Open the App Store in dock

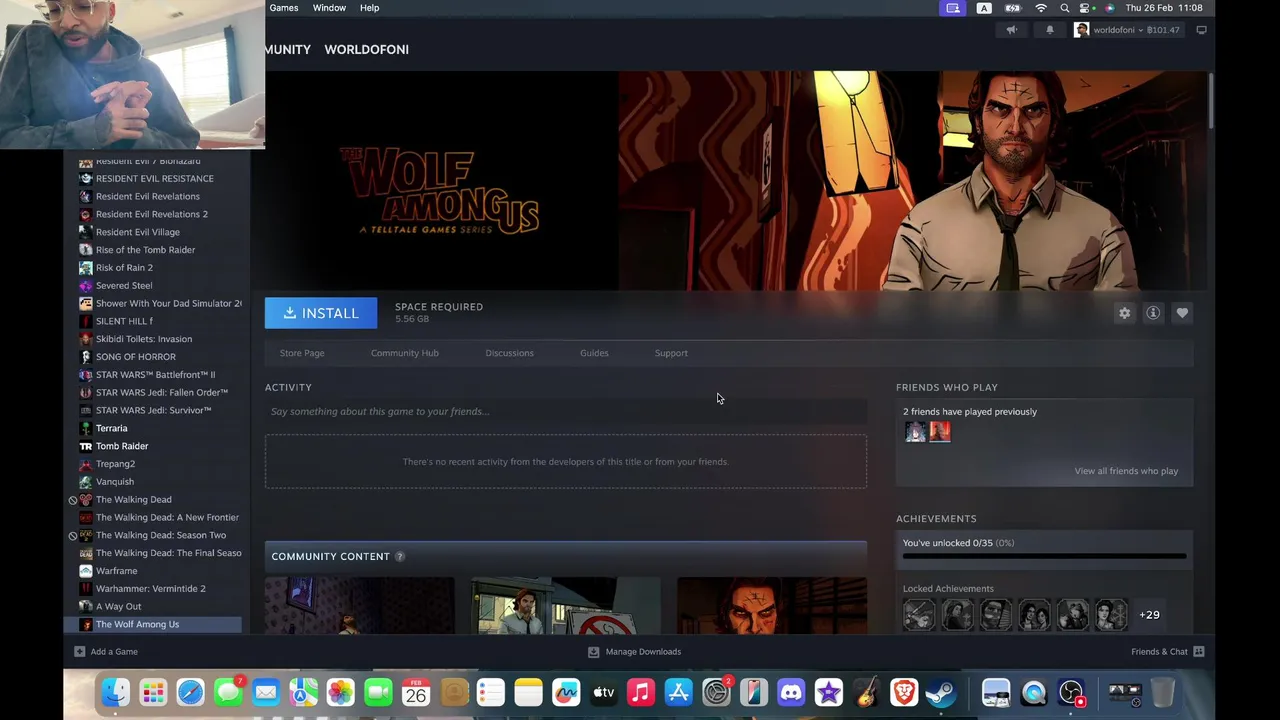click(x=679, y=692)
